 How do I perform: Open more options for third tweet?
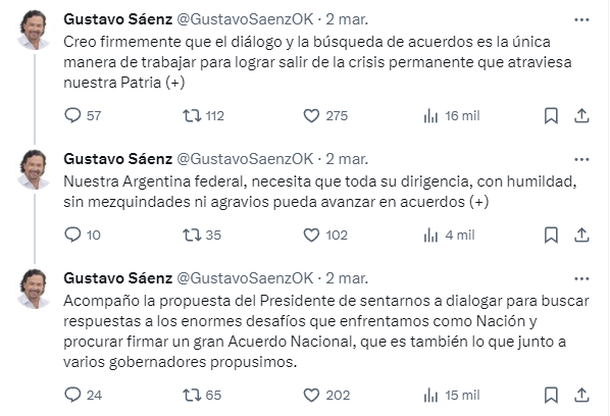pyautogui.click(x=581, y=277)
